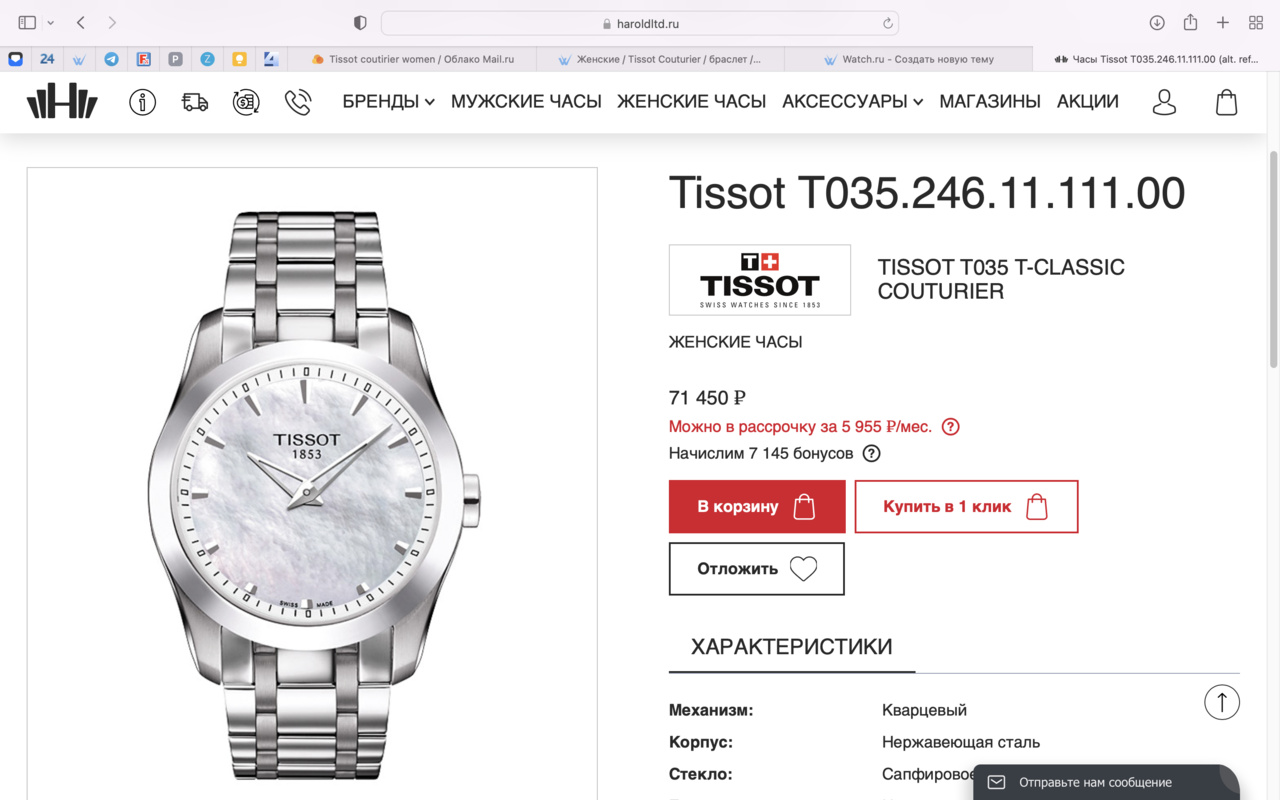Open the ЖЕНСКИЕ ЧАСЫ menu item

pyautogui.click(x=691, y=102)
